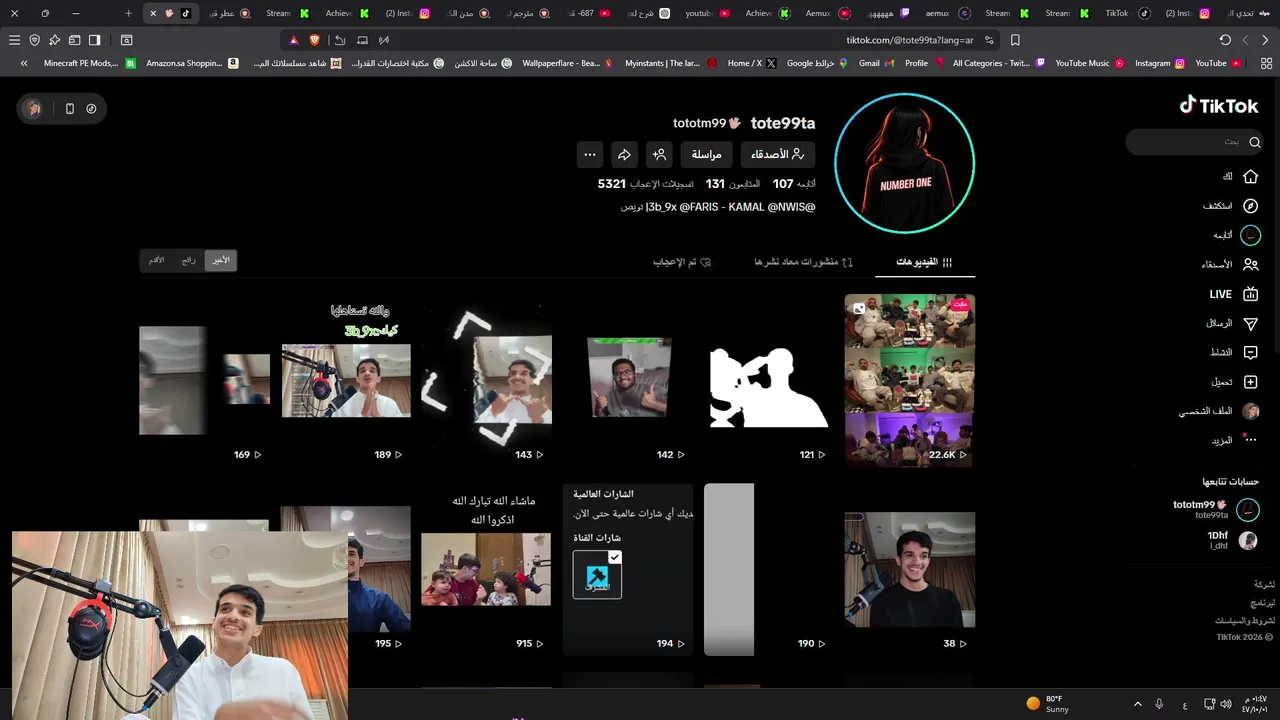This screenshot has width=1280, height=720.
Task: Open the Profile (الملف الشخصي) avatar icon
Action: tap(1250, 411)
